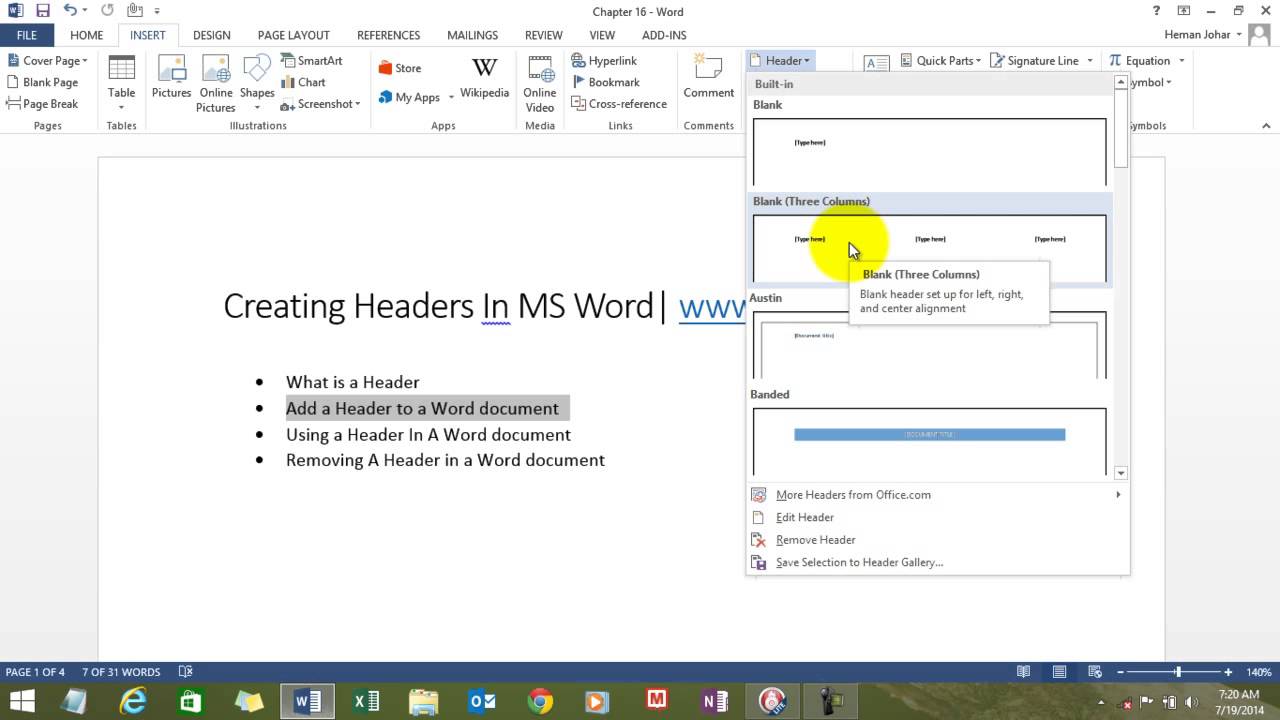Open More Headers from Office.com
The image size is (1280, 720).
[x=937, y=495]
